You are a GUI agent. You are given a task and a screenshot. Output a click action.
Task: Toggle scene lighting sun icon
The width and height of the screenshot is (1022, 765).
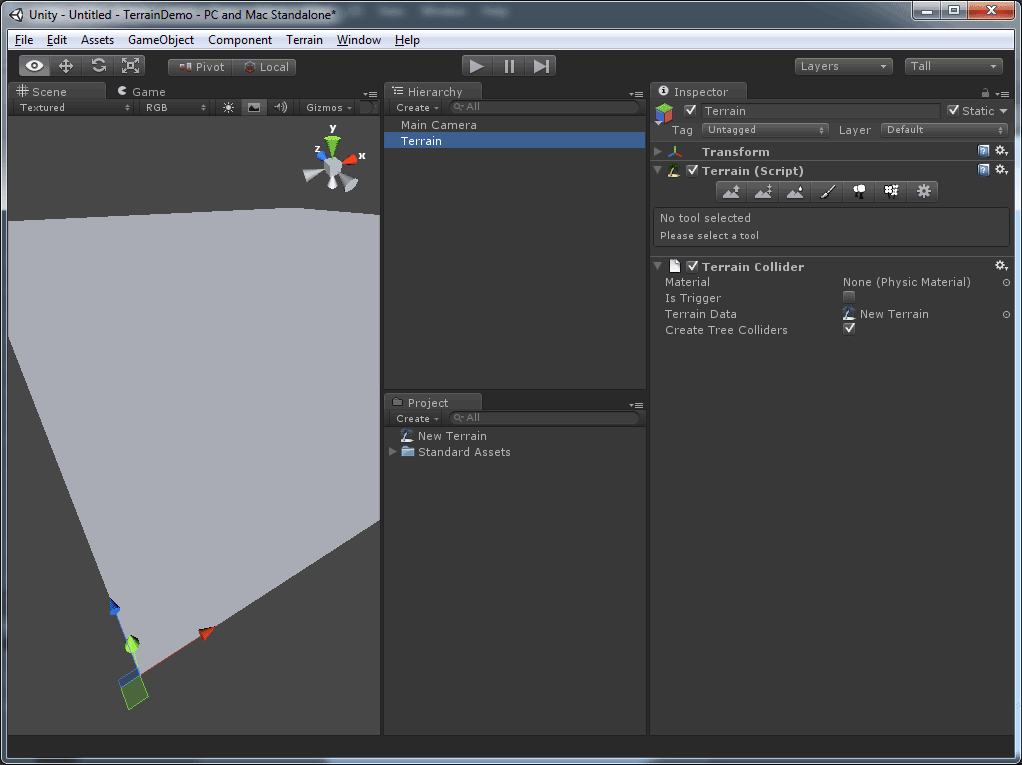click(228, 108)
